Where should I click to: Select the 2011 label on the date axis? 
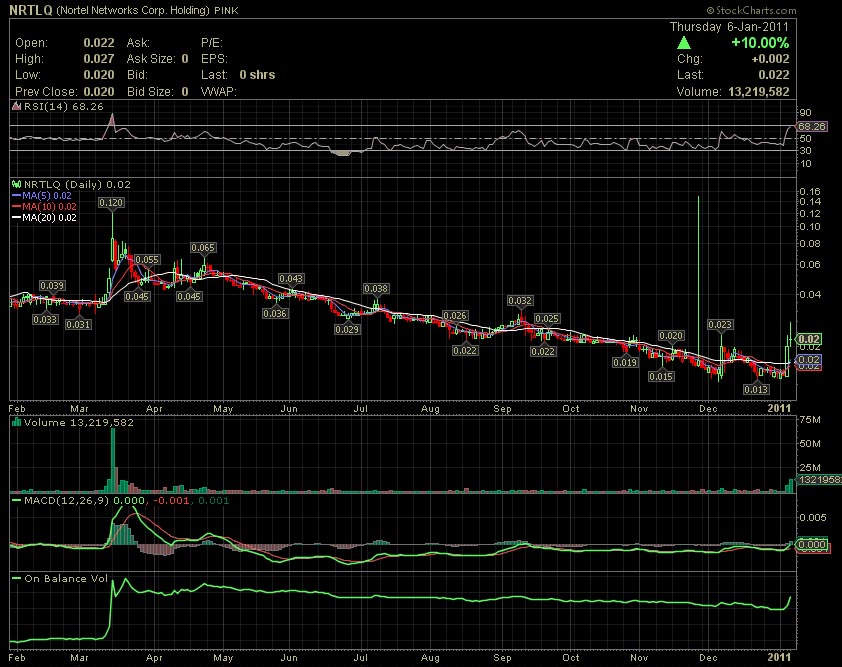pos(778,408)
